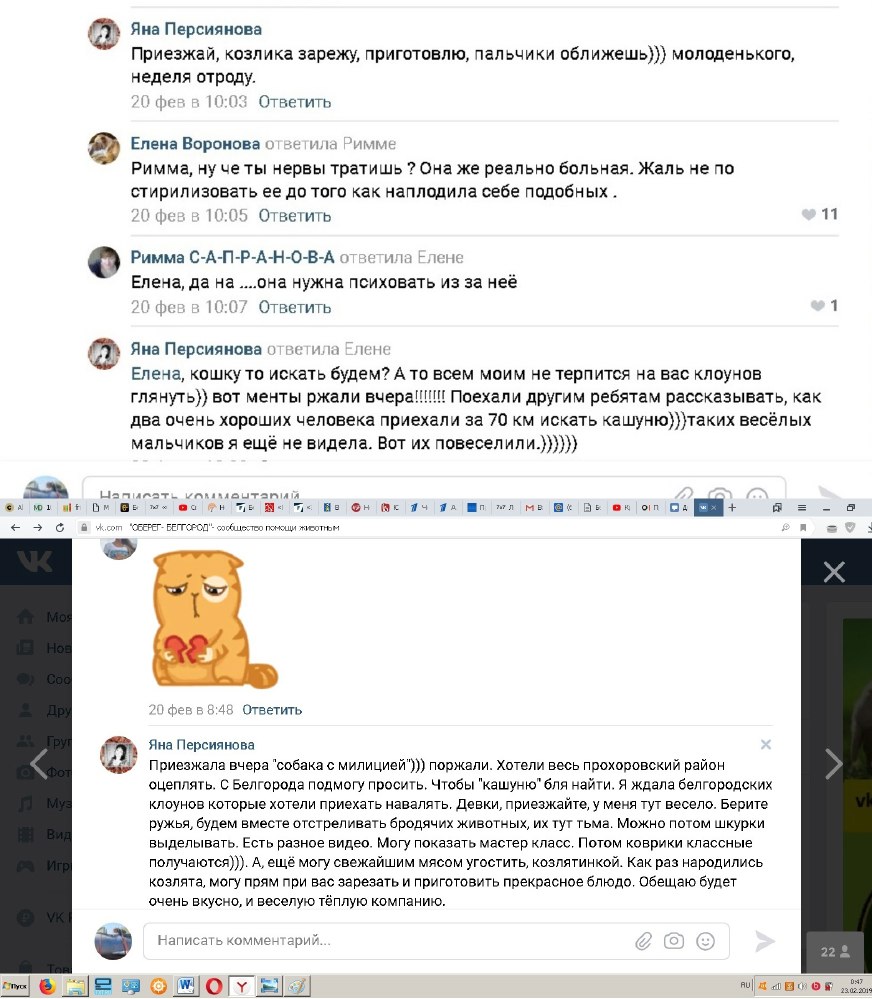Go back using the browser back arrow
The image size is (872, 999).
(16, 528)
